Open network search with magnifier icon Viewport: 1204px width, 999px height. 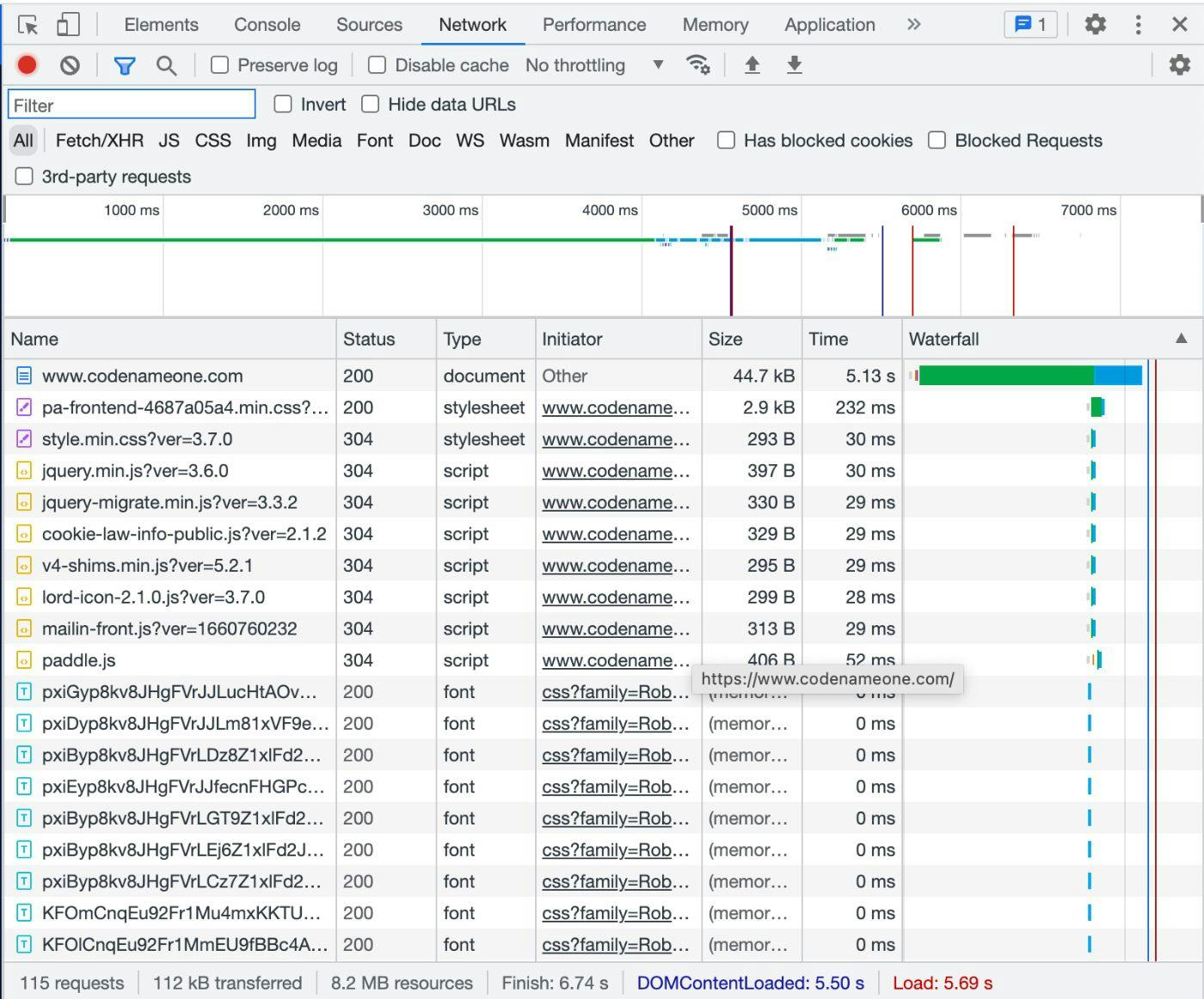click(166, 65)
